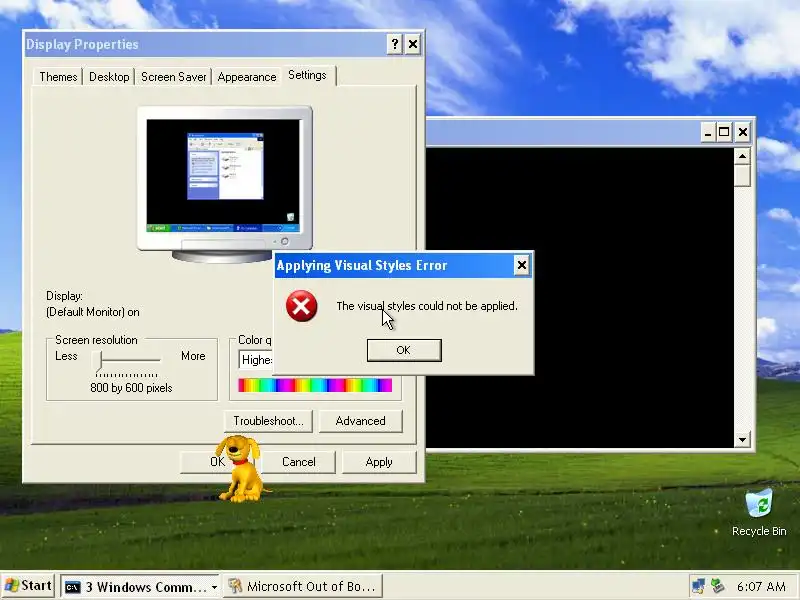This screenshot has width=800, height=600.
Task: Click the network computers tray icon
Action: [x=698, y=587]
